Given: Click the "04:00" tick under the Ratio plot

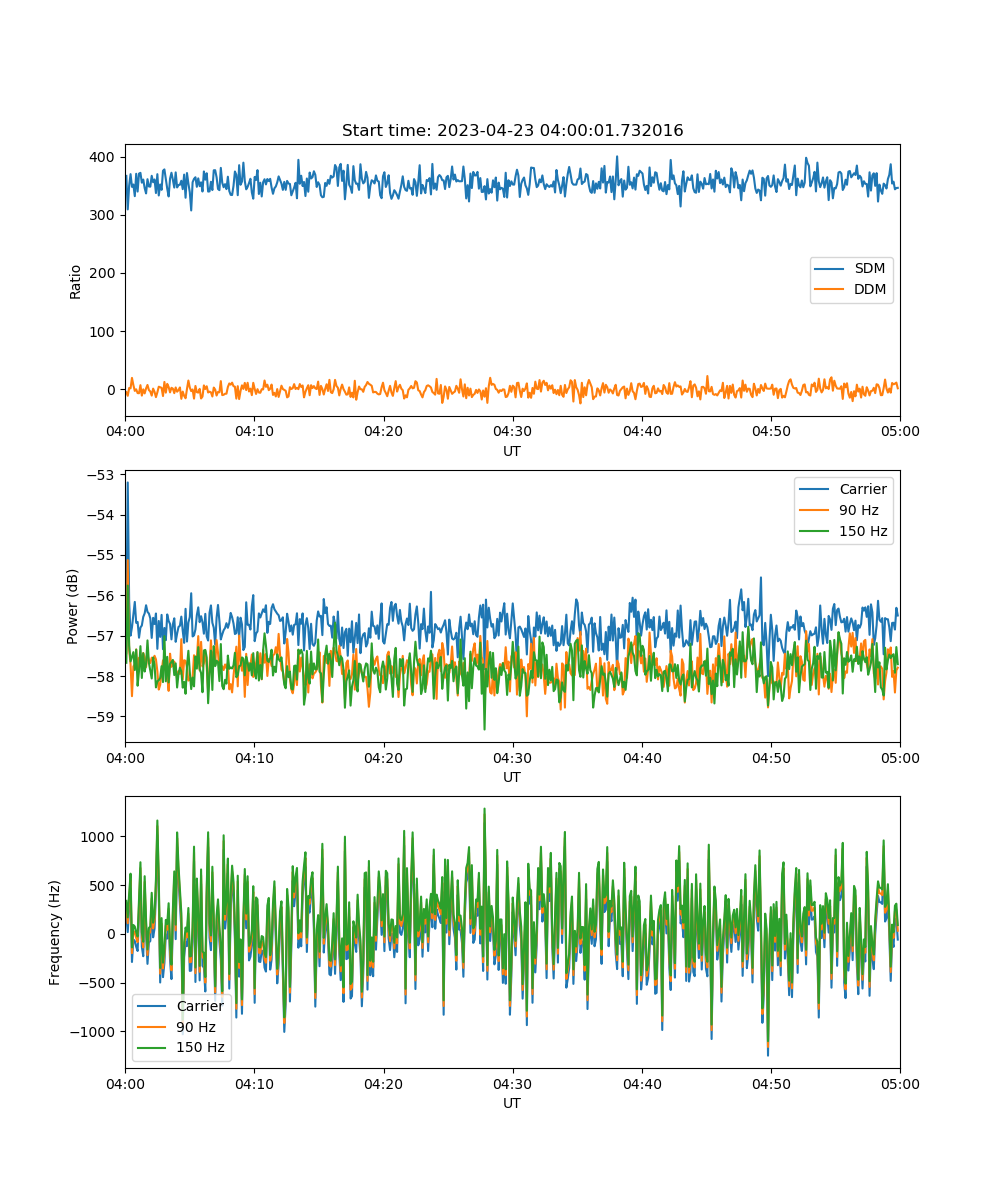Looking at the screenshot, I should [125, 431].
